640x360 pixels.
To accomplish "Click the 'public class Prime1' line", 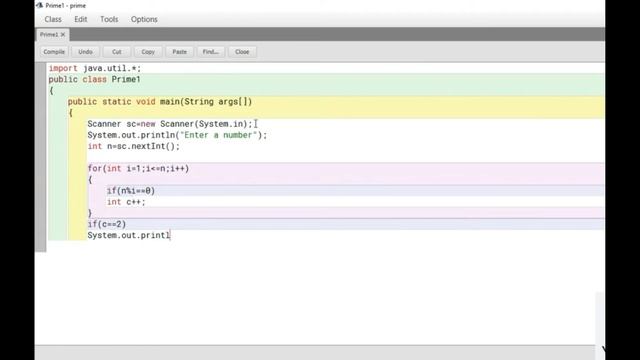I will 94,80.
